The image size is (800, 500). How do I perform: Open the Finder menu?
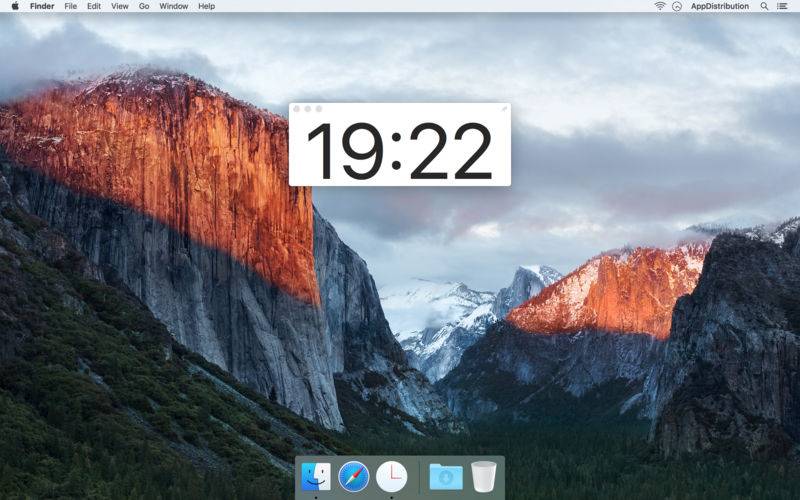click(42, 6)
